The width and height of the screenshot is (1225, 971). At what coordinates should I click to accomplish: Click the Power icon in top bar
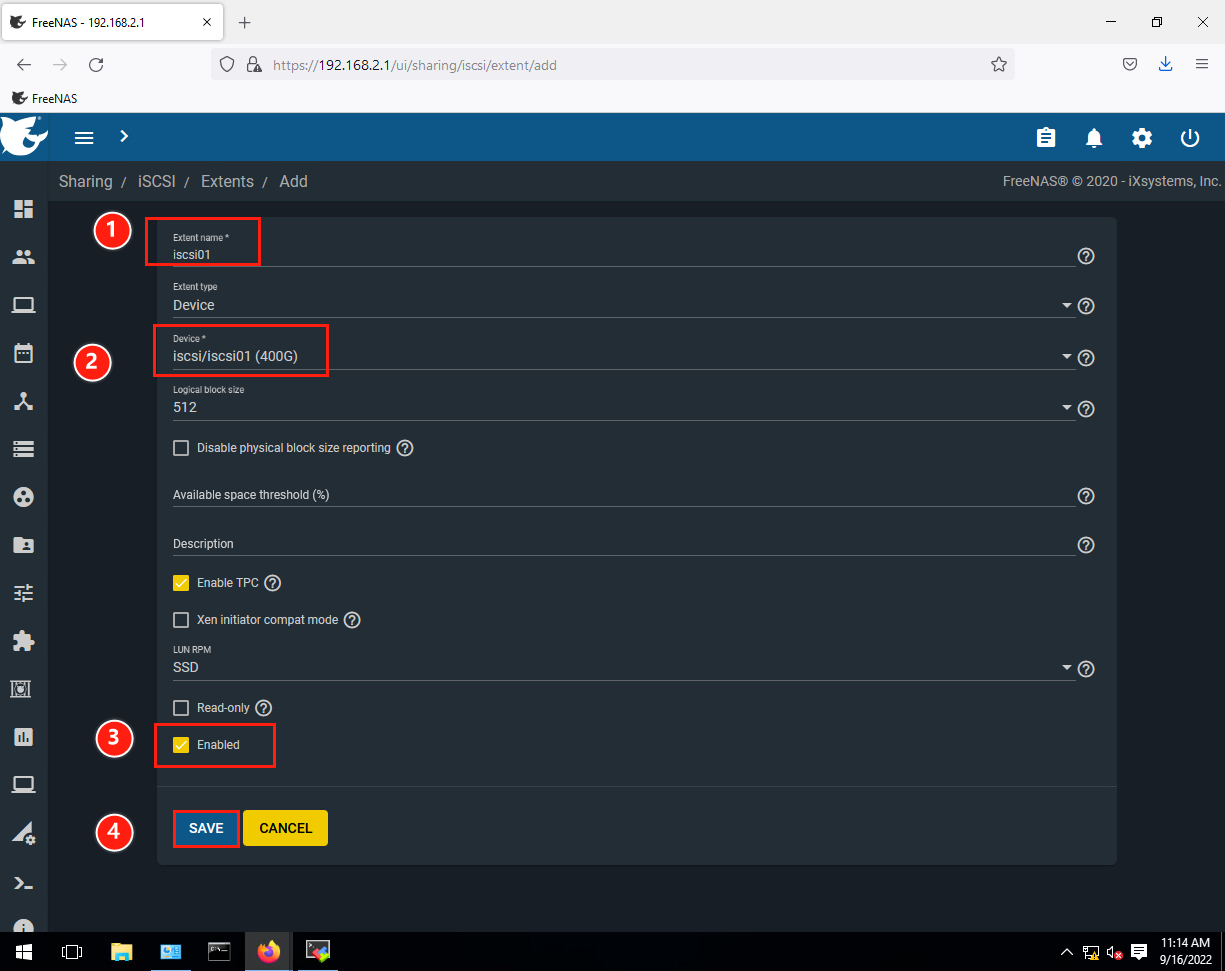click(1190, 138)
